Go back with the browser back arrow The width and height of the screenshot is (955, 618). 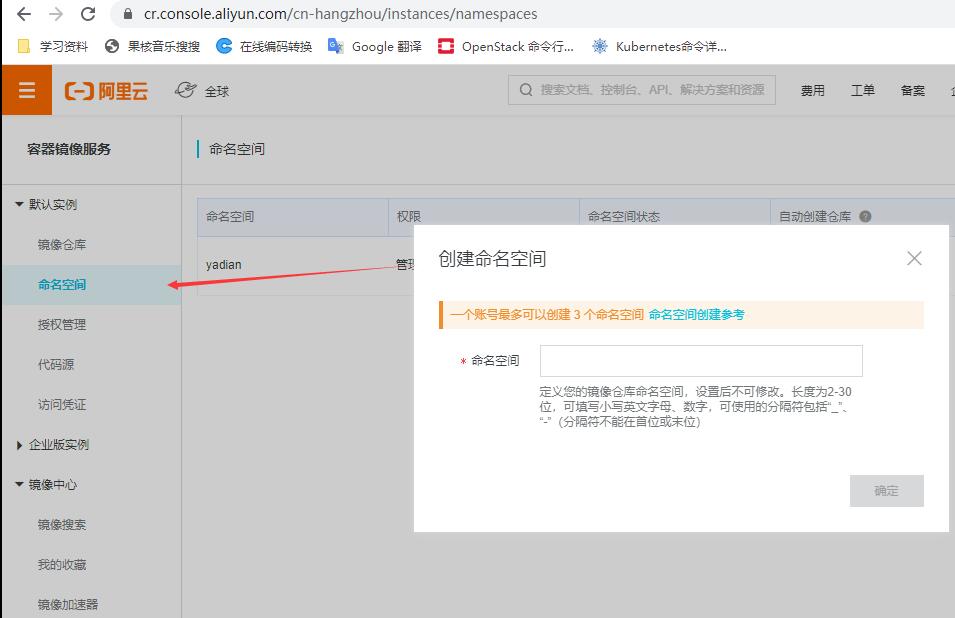pos(24,13)
